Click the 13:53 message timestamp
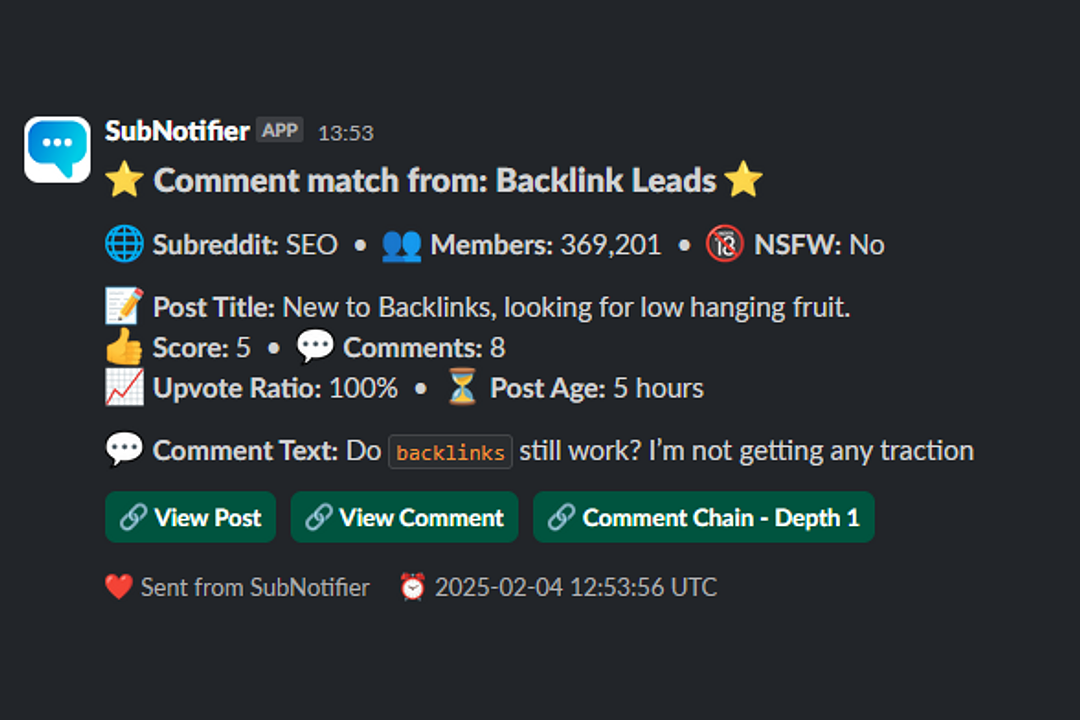 [x=346, y=132]
